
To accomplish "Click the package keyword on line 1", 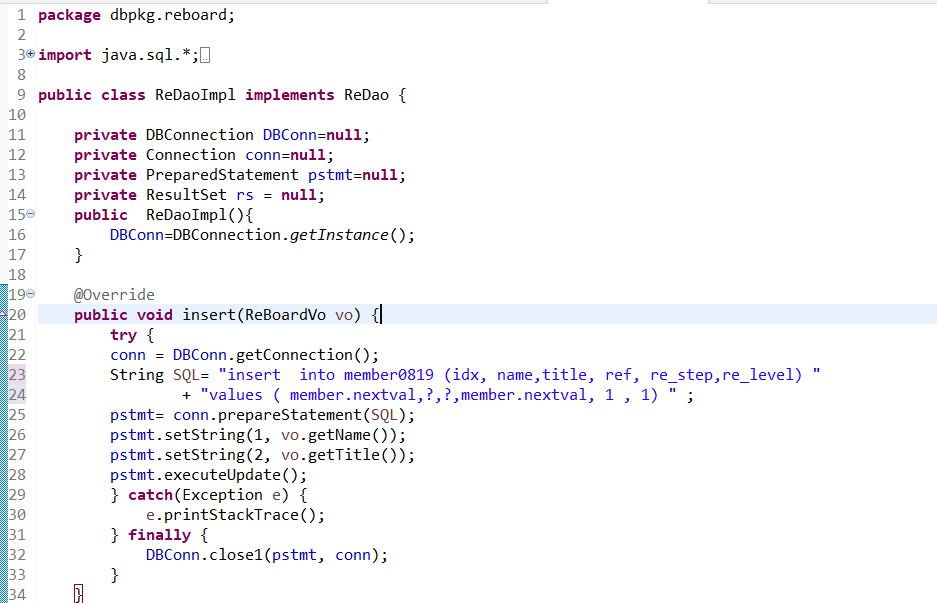I will click(69, 15).
